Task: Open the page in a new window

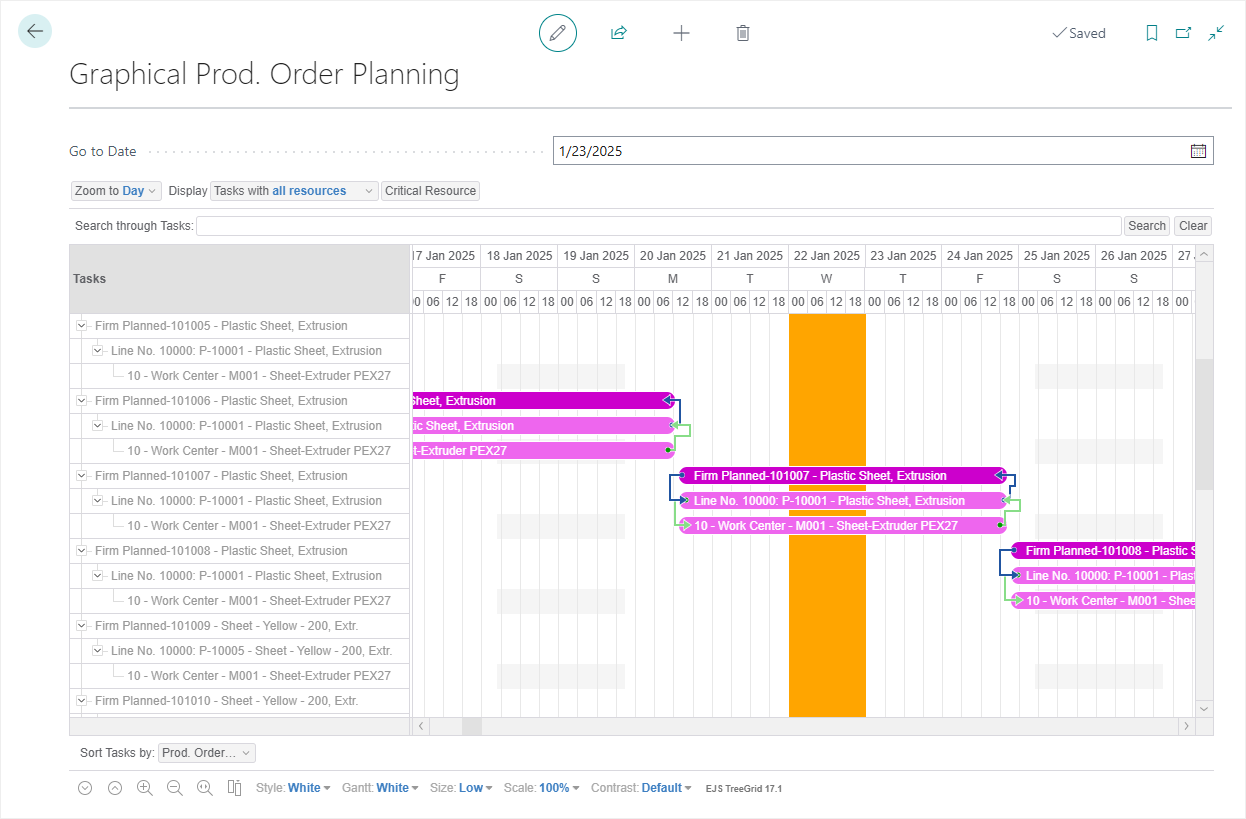Action: coord(1183,33)
